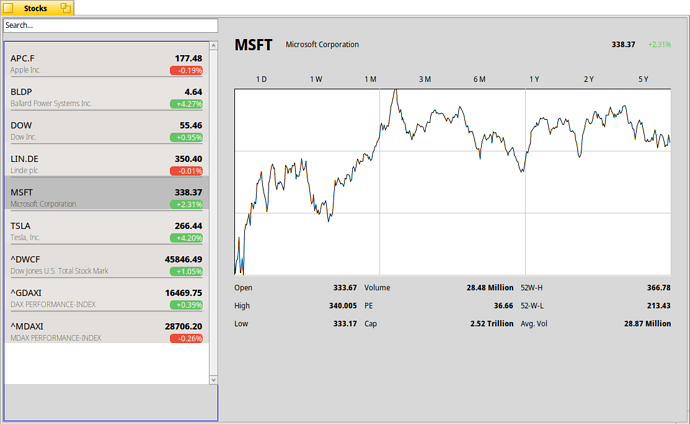
Task: Click the -0.26% badge for ^MDAXI
Action: tap(187, 338)
